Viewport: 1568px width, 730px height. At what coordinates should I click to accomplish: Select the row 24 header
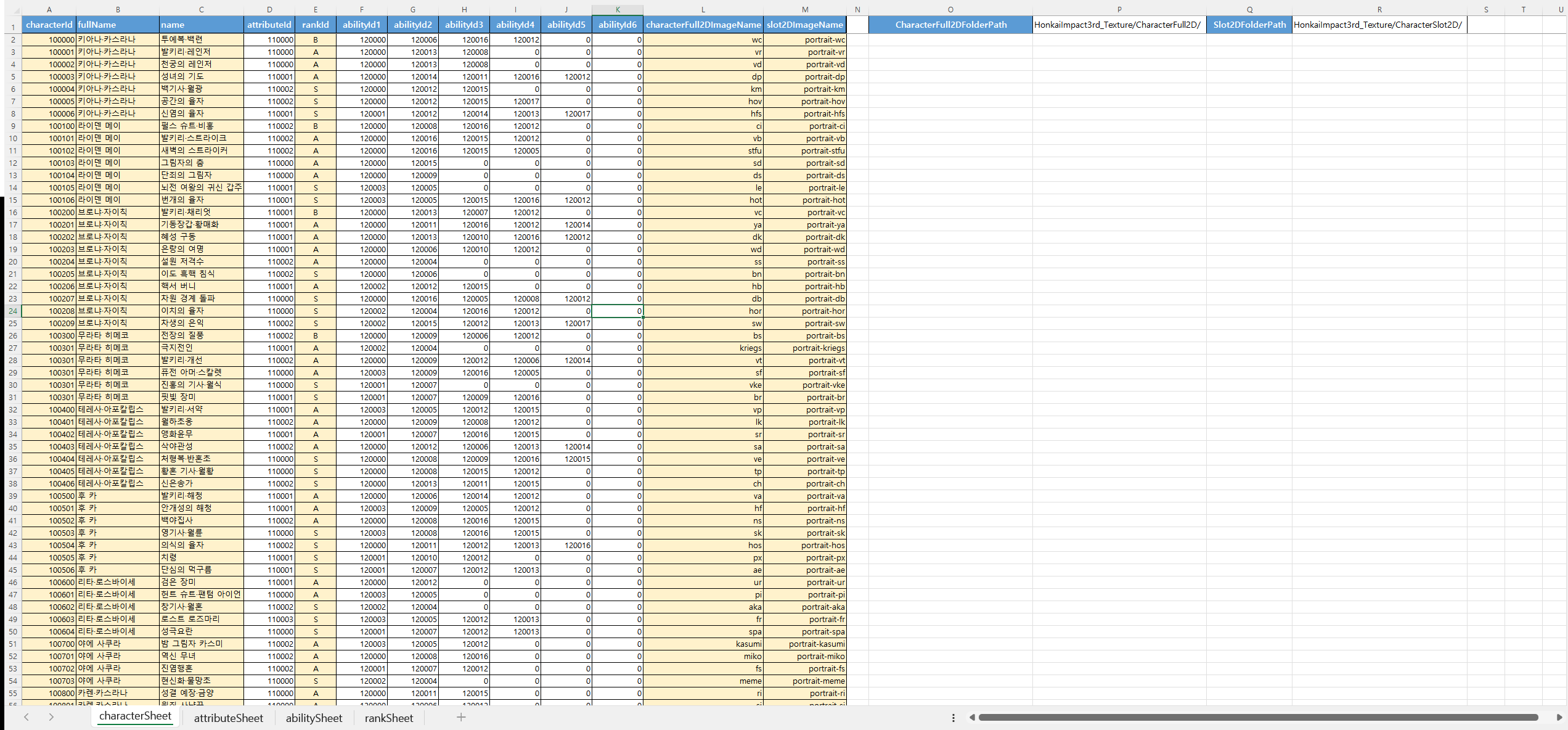[12, 311]
